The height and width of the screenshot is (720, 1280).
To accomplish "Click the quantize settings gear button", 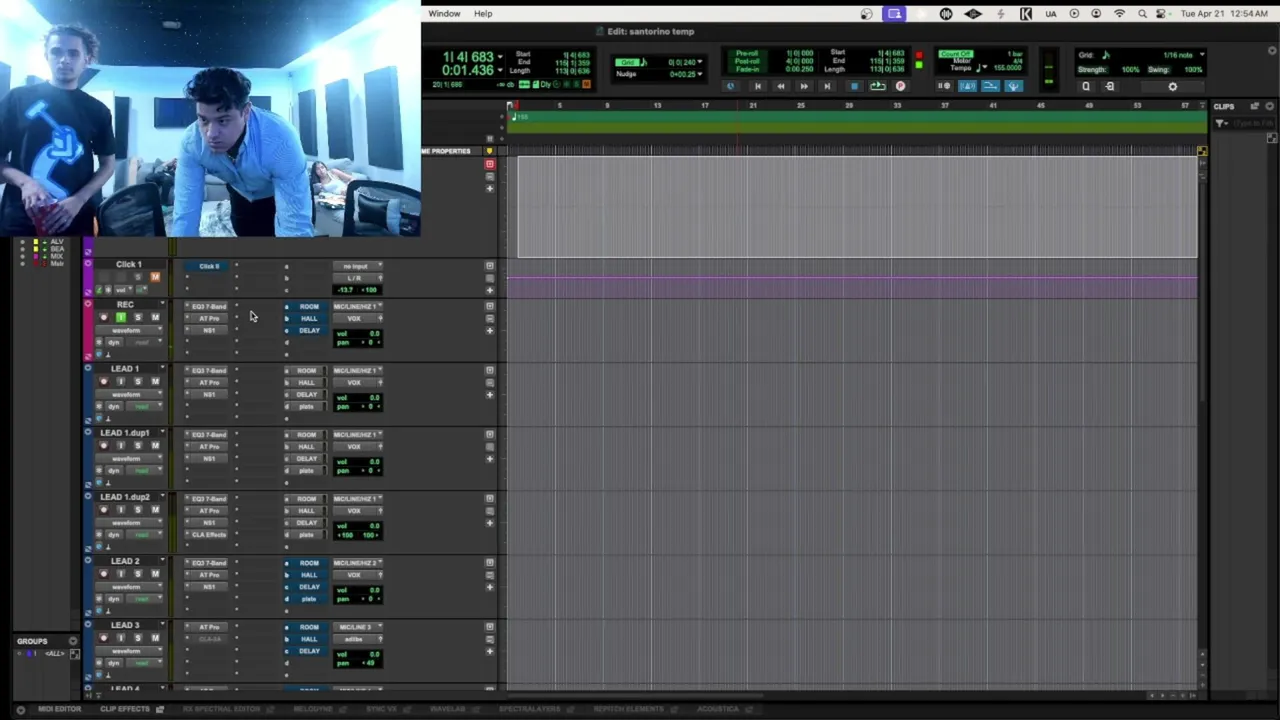I will pyautogui.click(x=1173, y=87).
